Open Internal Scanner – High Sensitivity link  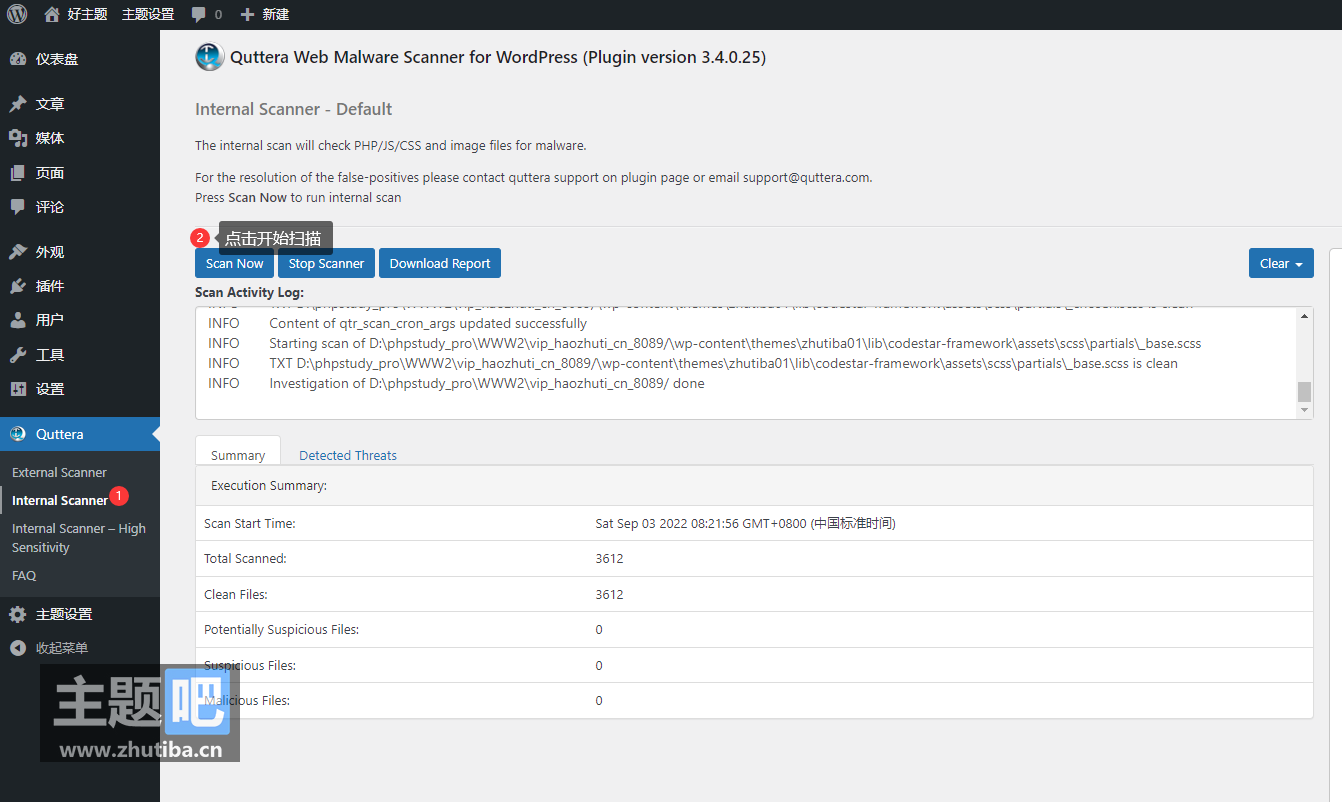(79, 538)
